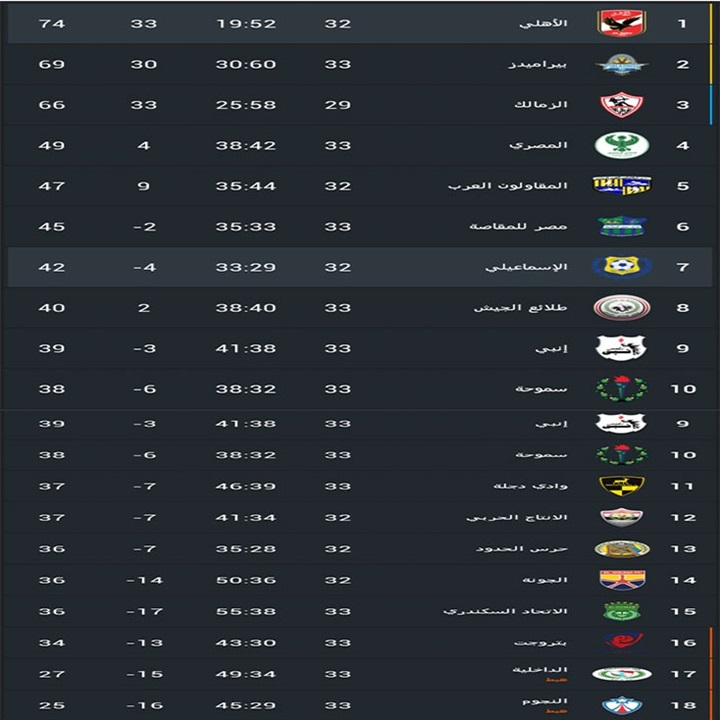The height and width of the screenshot is (720, 720).
Task: Click the Ismaily club crest
Action: [x=621, y=267]
